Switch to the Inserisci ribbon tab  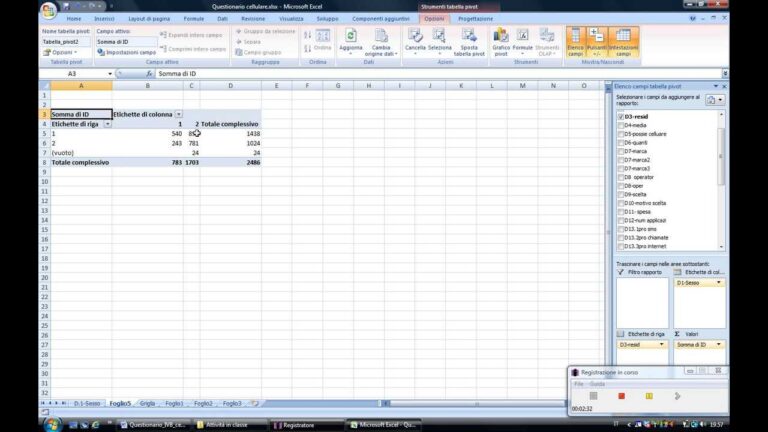click(x=104, y=19)
